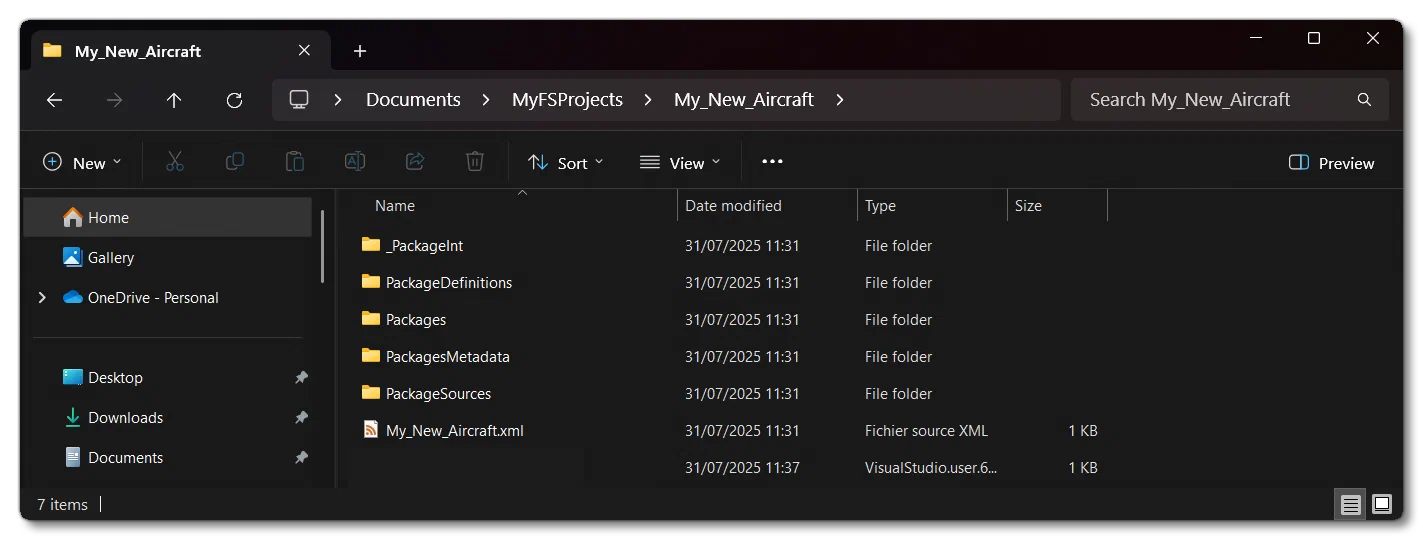1423x540 pixels.
Task: Open the New item dropdown
Action: point(82,163)
